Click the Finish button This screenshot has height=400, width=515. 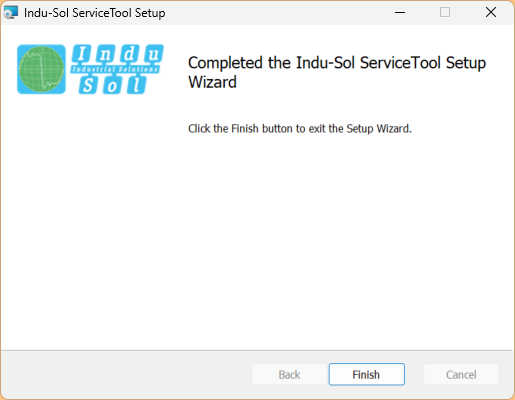click(x=367, y=374)
